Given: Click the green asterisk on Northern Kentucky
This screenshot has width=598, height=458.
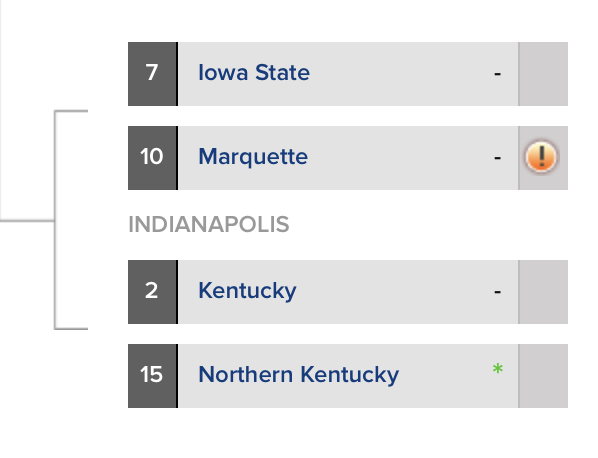Looking at the screenshot, I should [497, 369].
